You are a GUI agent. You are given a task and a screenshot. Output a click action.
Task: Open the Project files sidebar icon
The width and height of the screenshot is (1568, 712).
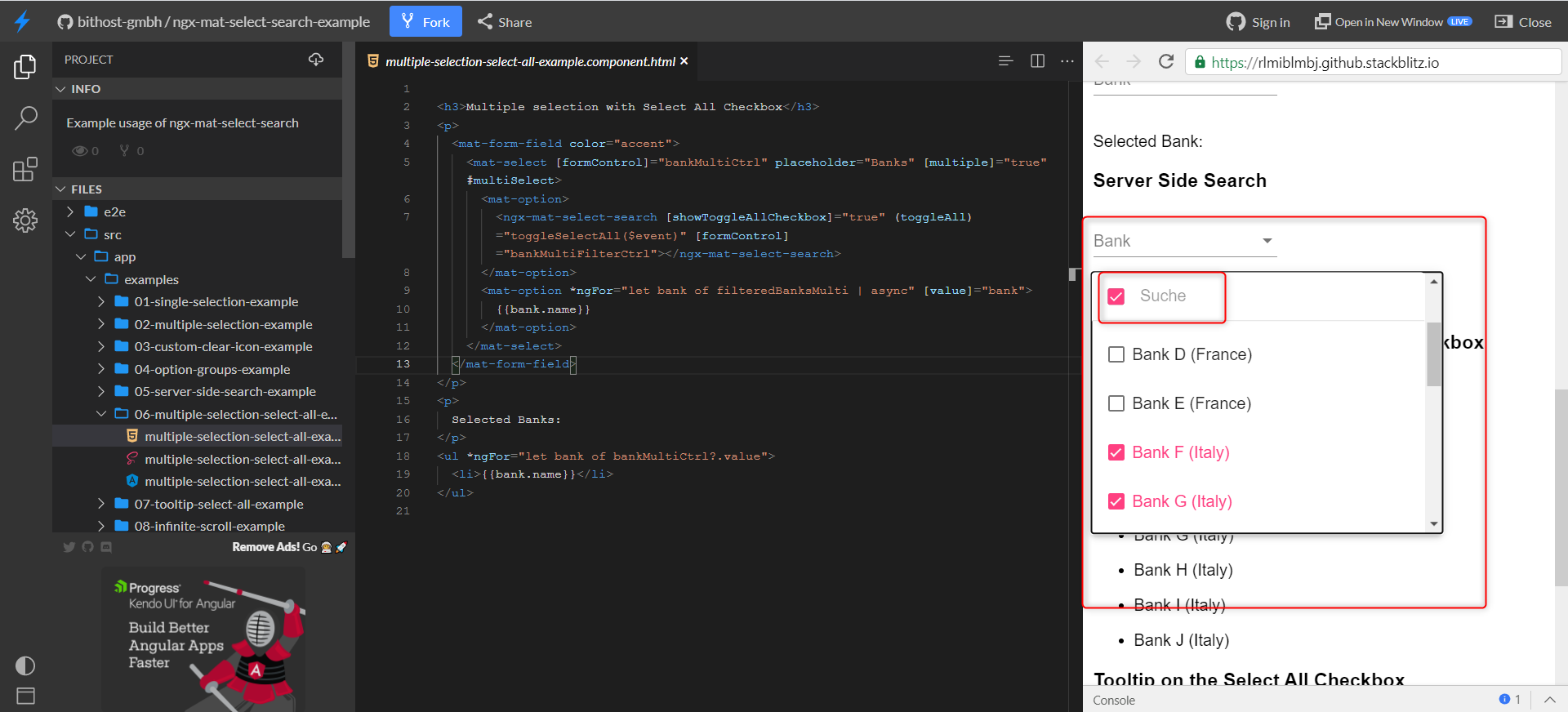pos(25,67)
